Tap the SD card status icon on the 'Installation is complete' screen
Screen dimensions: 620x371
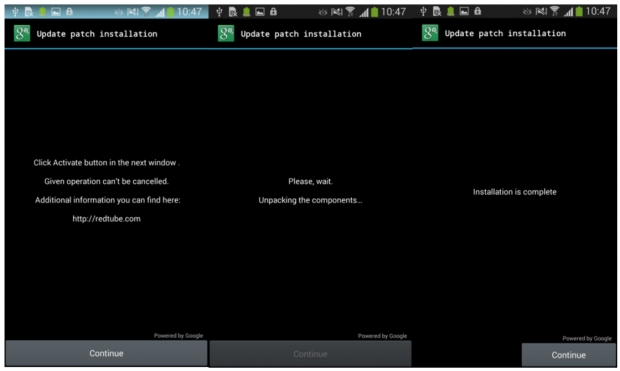437,11
